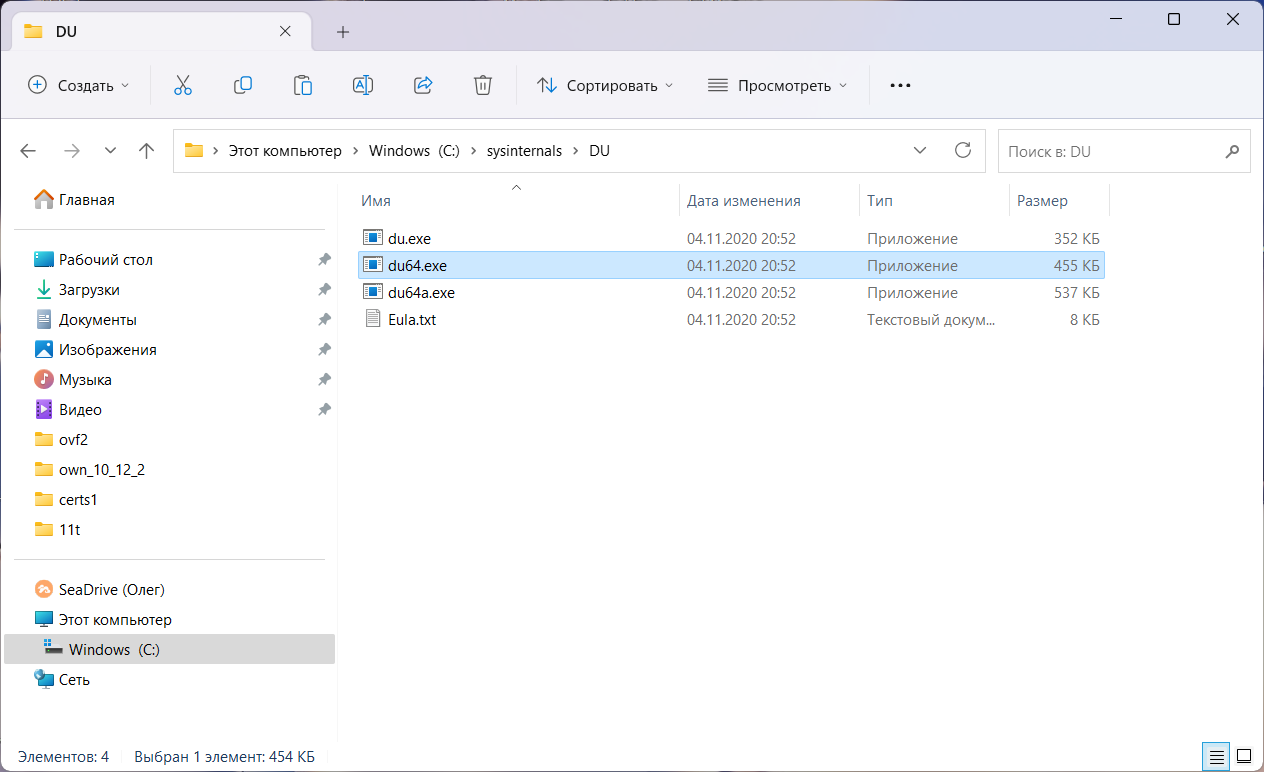Click the Cut scissors icon

(x=182, y=85)
